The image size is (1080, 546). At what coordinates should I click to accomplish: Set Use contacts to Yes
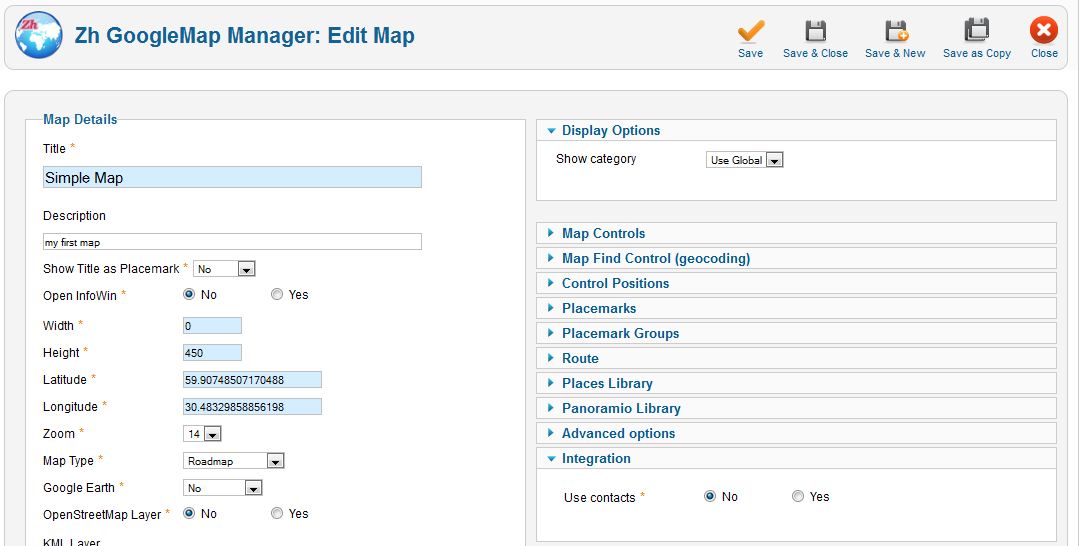click(798, 497)
